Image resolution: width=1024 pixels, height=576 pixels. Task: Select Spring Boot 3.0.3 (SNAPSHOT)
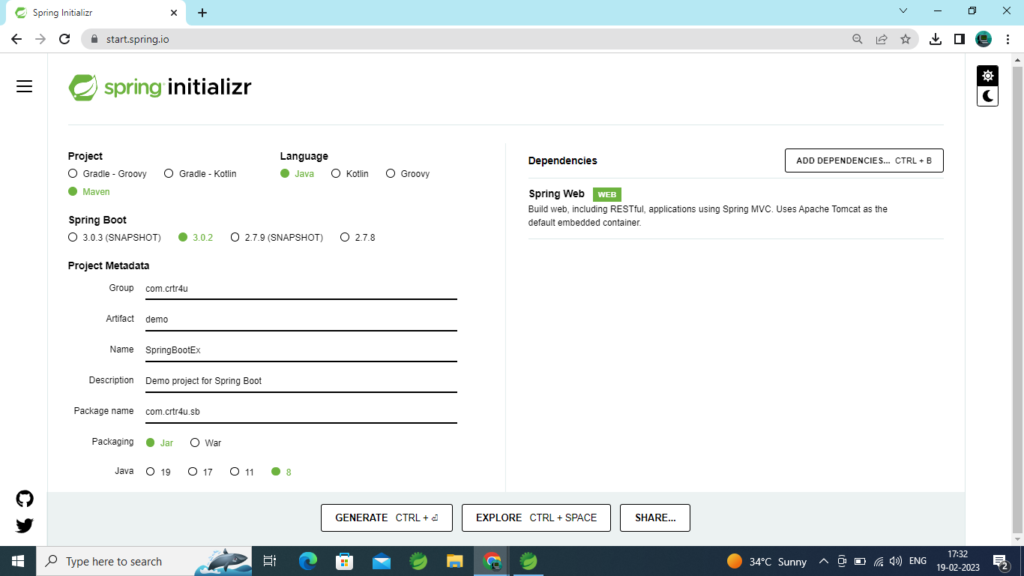[114, 237]
